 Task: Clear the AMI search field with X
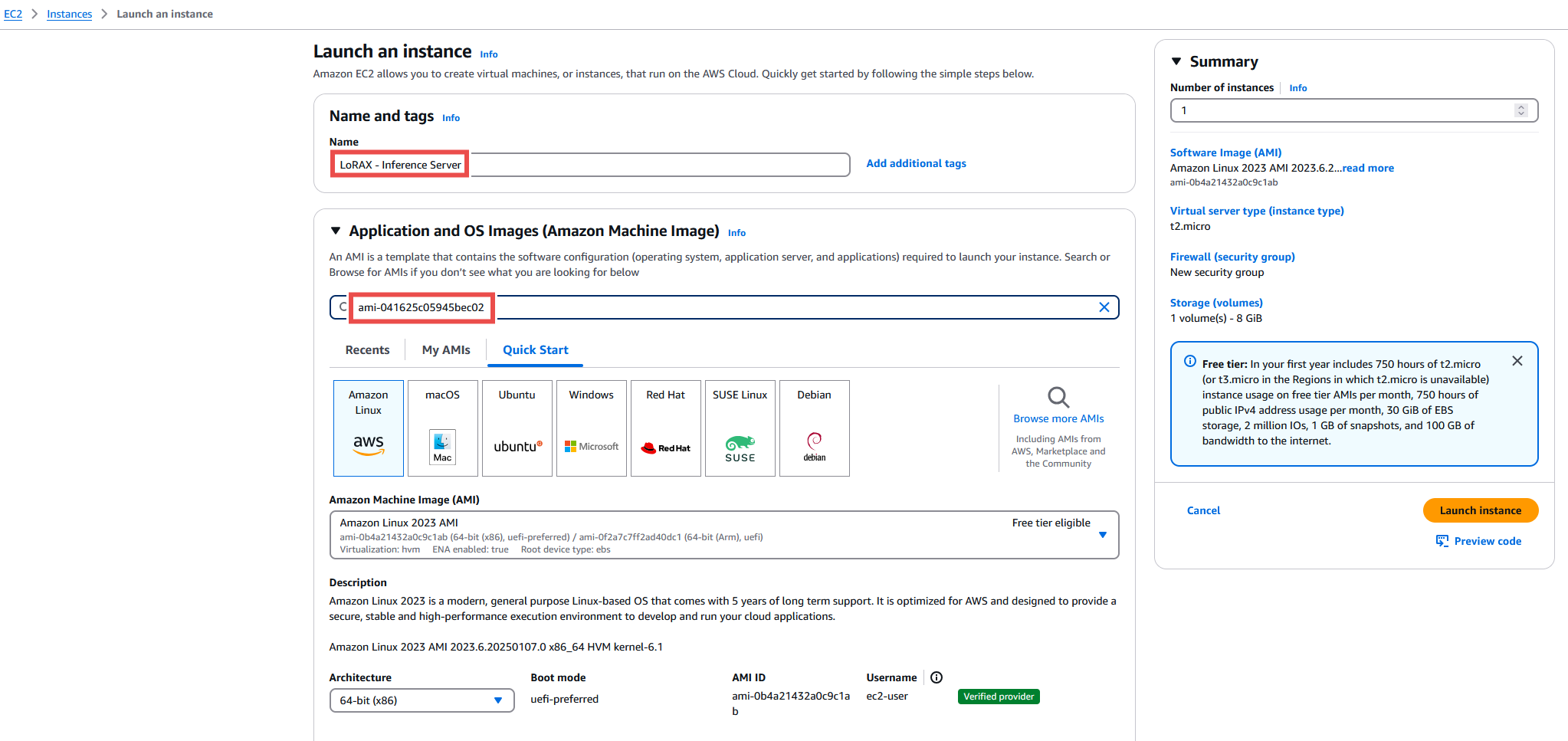[x=1104, y=307]
